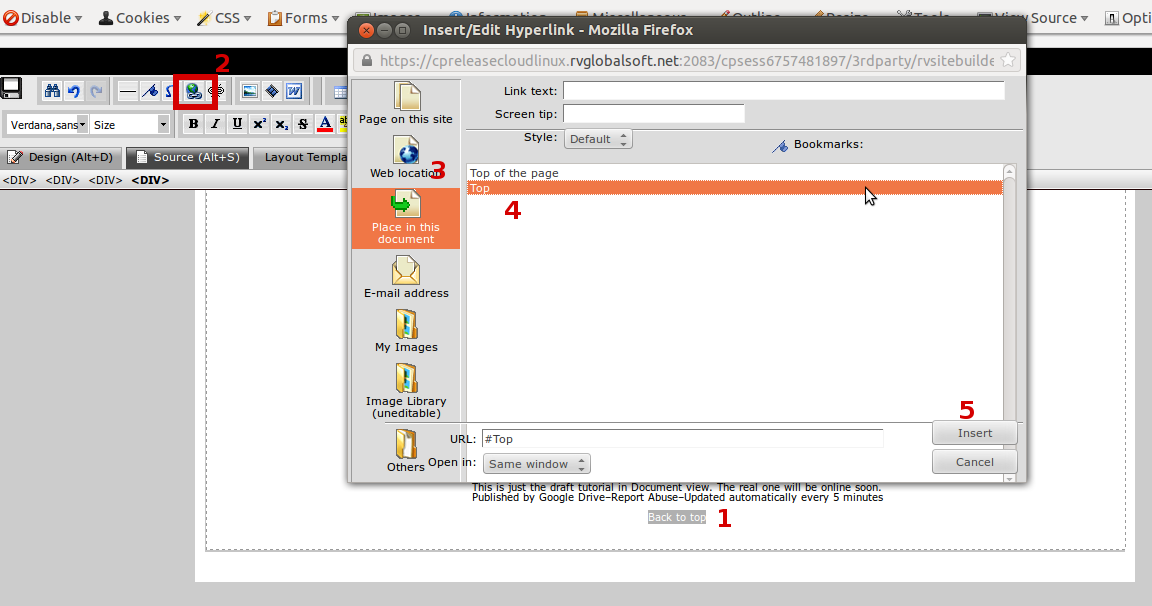Switch to the Design (Alt+D) tab
Viewport: 1152px width, 606px height.
click(61, 157)
